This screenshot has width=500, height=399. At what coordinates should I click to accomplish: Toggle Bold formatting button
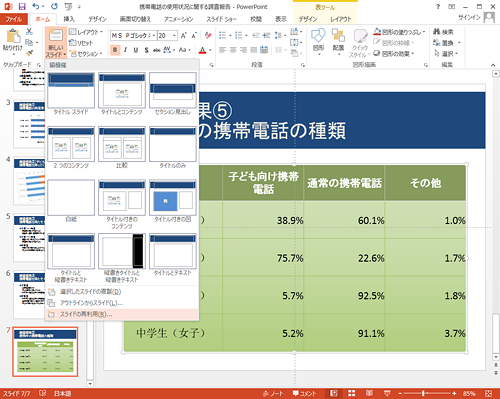tap(115, 50)
